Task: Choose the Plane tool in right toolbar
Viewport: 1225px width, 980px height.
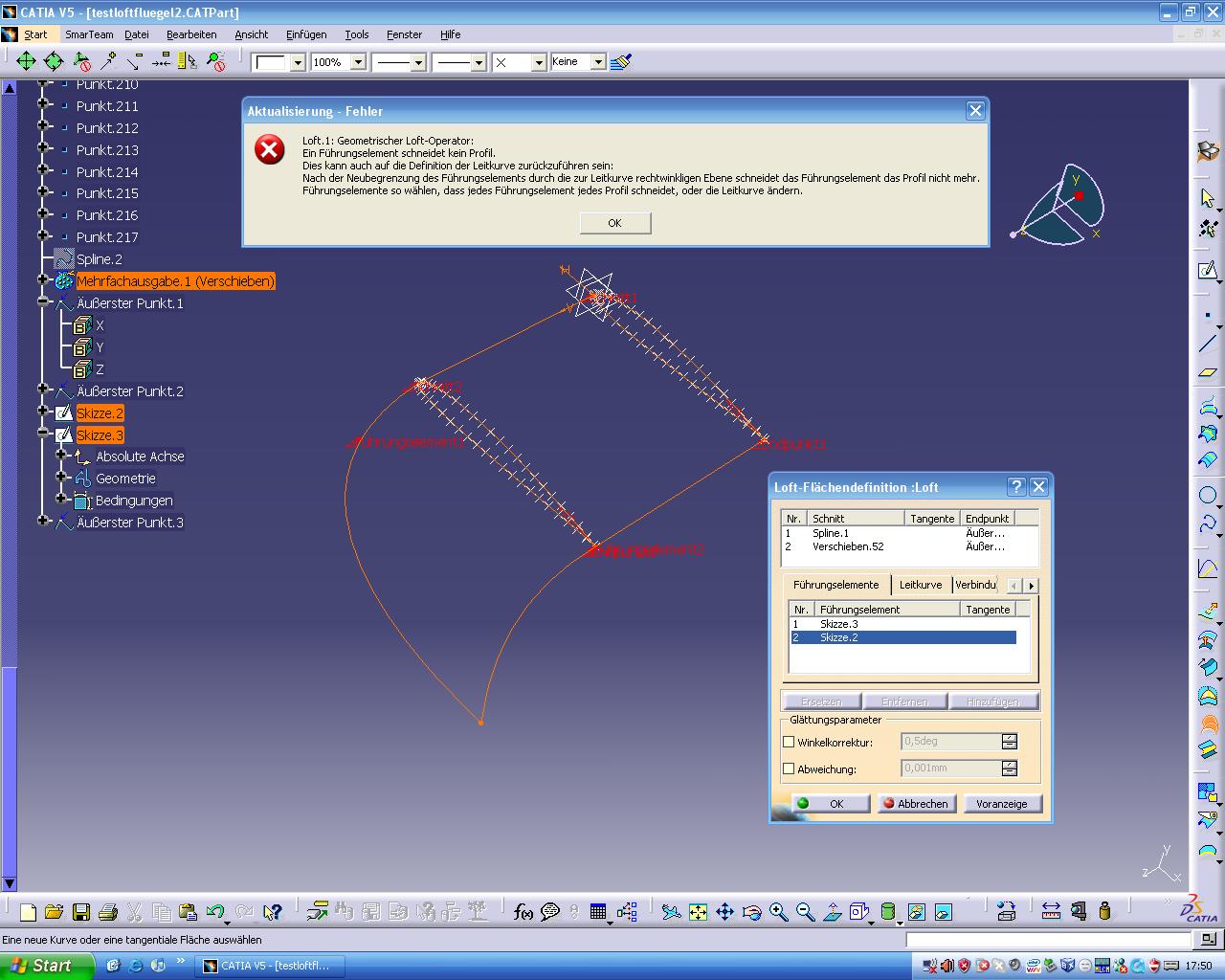Action: 1208,372
